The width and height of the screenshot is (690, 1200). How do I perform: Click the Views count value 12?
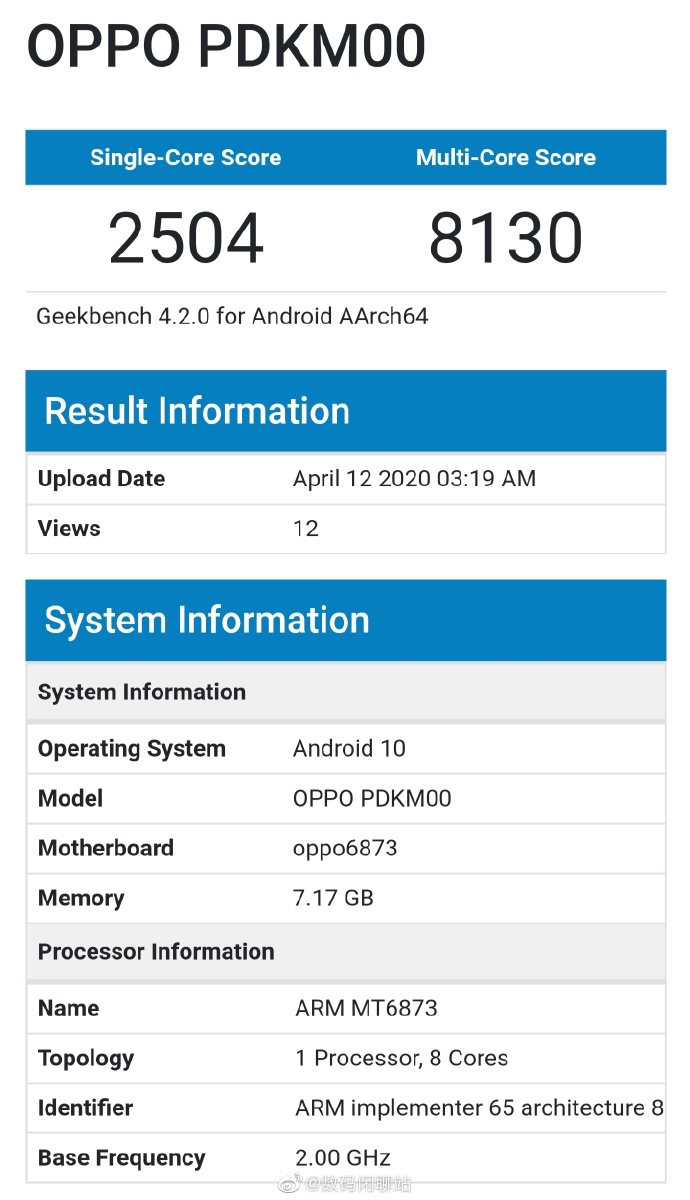click(306, 529)
